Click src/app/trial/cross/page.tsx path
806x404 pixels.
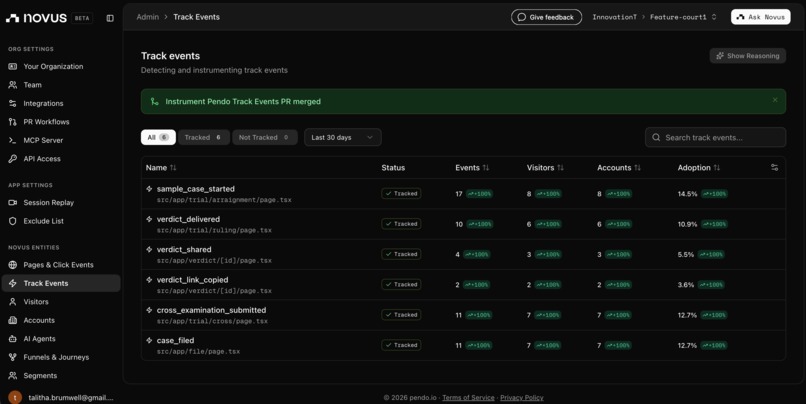tap(212, 321)
